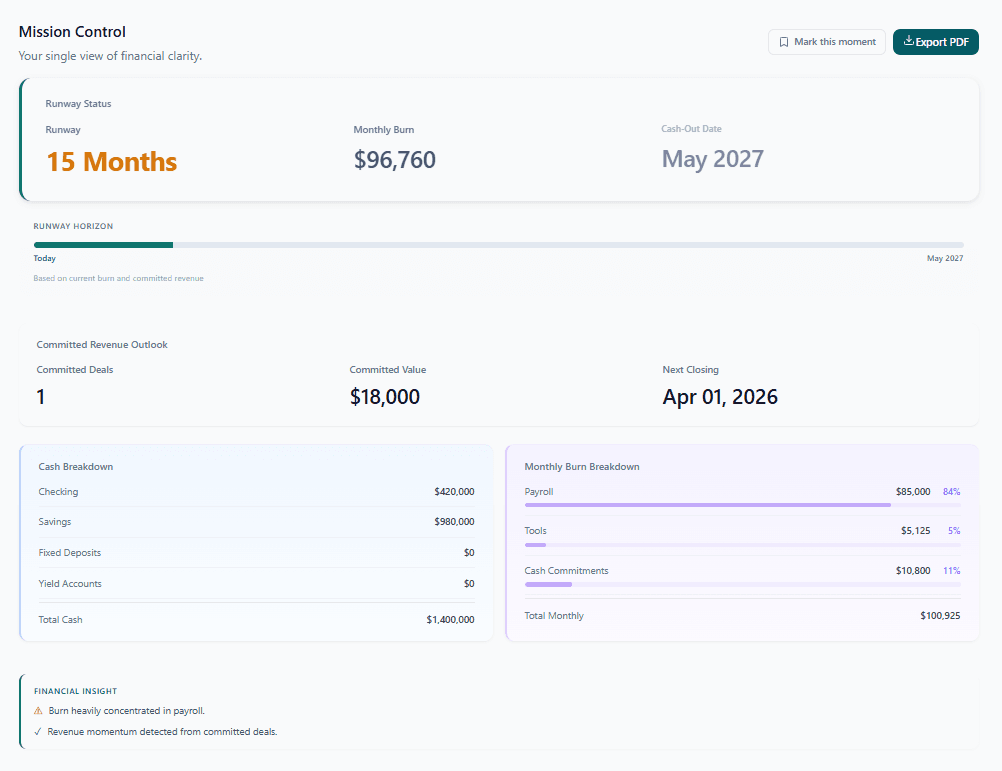Viewport: 1002px width, 771px height.
Task: Click the Checking row showing $420,000
Action: pos(255,491)
